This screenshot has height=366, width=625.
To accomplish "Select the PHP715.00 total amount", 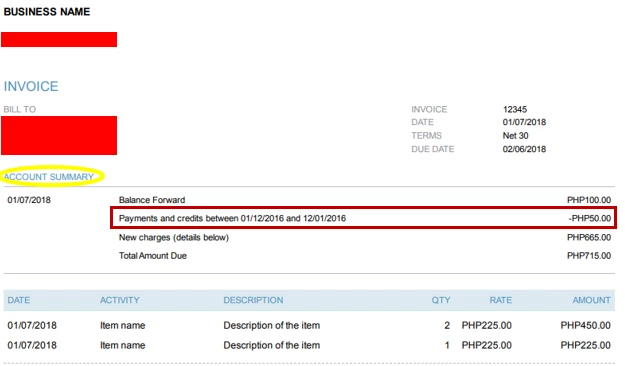I will click(x=589, y=256).
